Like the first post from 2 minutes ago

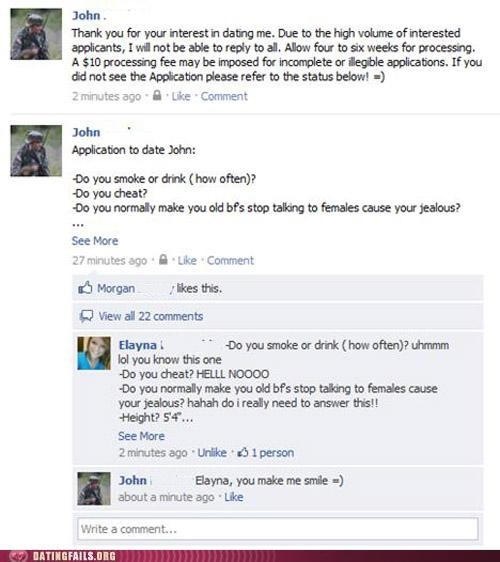[181, 96]
